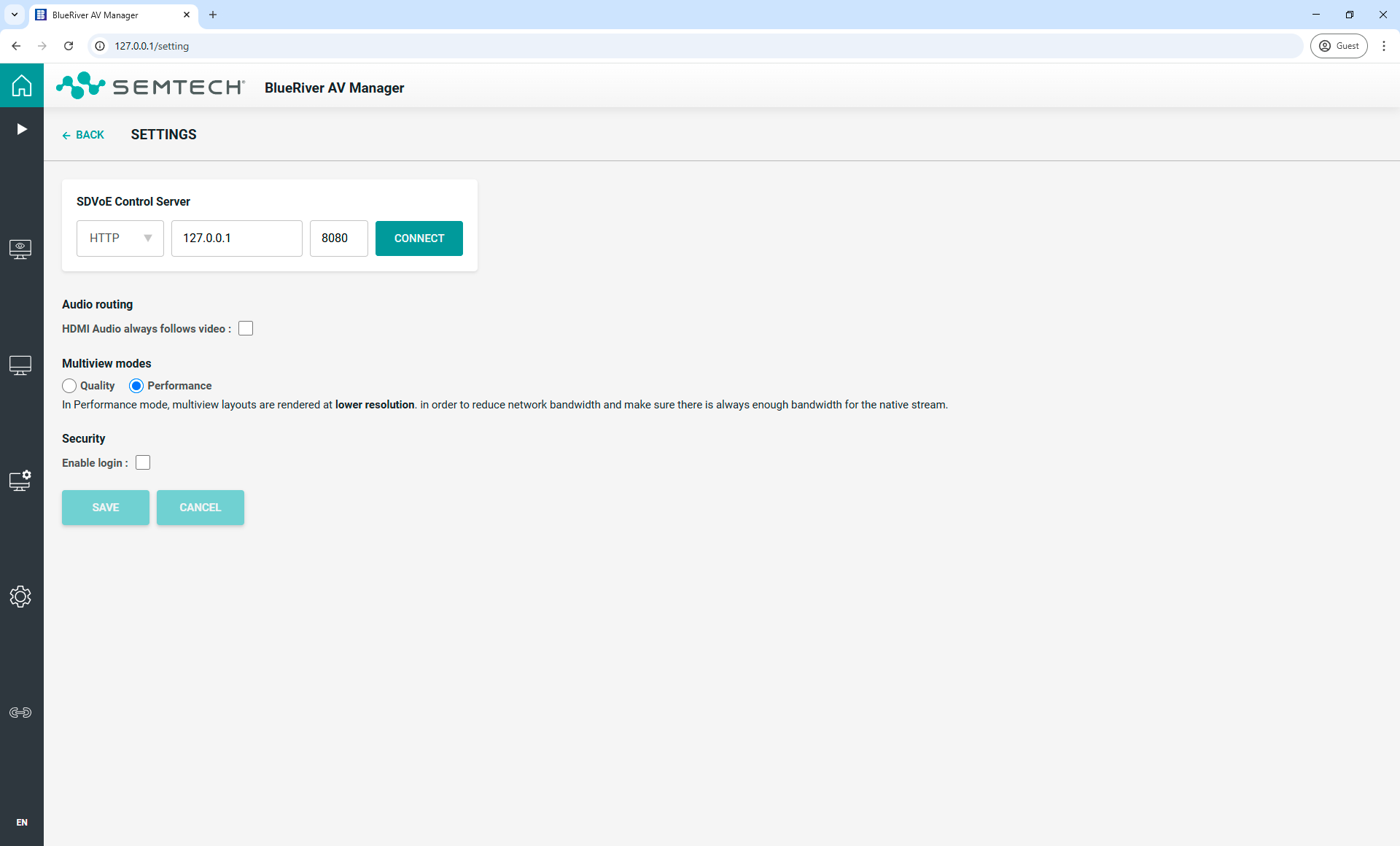1400x846 pixels.
Task: Select the Performance radio button
Action: (136, 386)
